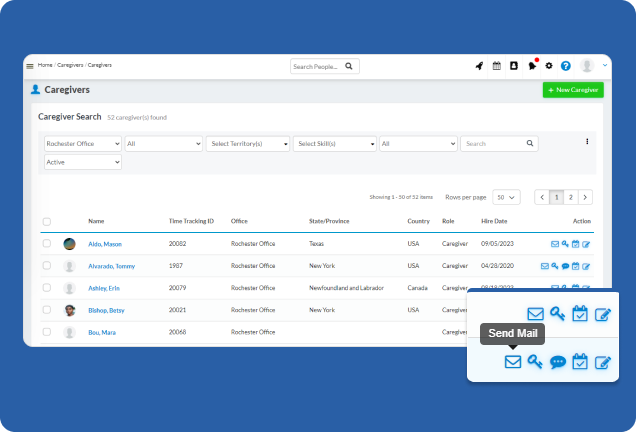
Task: Open the Active status dropdown
Action: pos(83,161)
